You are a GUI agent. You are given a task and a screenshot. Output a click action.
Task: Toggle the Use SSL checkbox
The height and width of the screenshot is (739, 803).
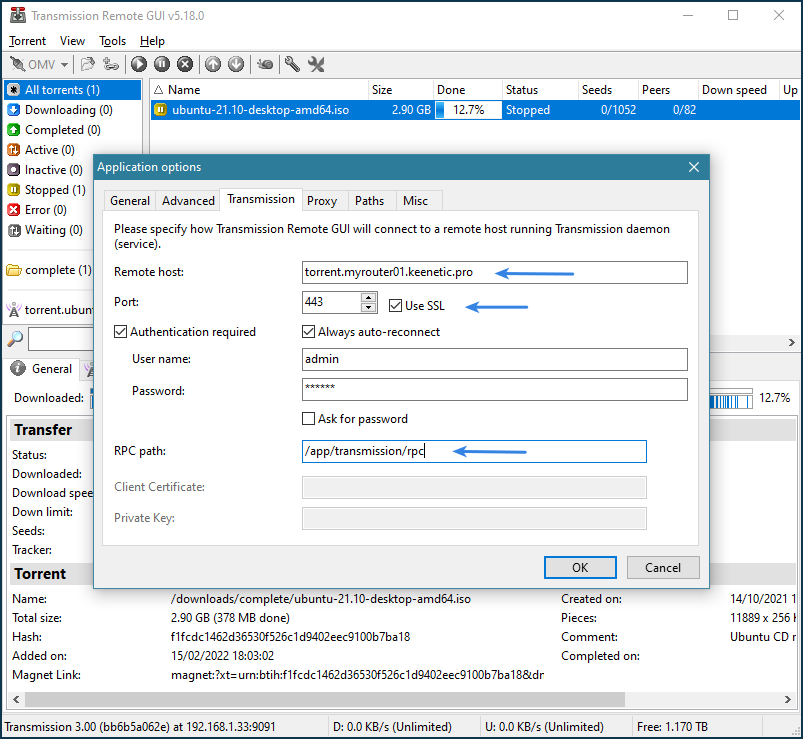point(395,306)
